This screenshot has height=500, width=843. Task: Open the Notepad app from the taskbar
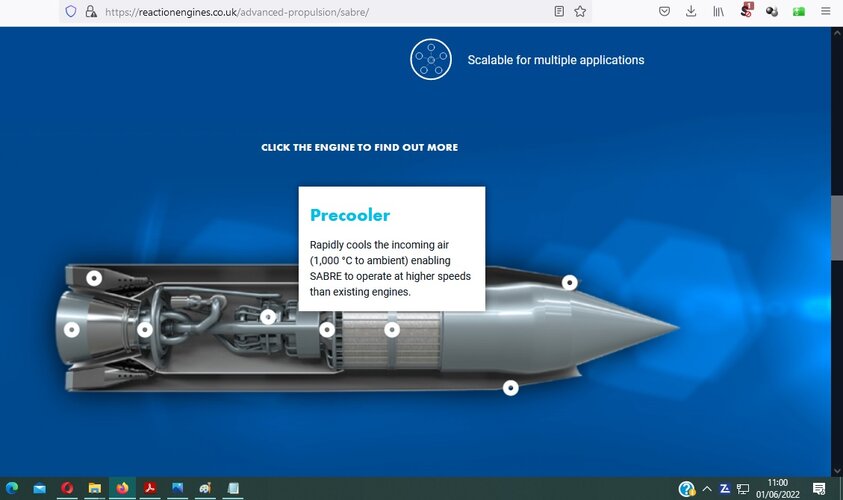(233, 488)
